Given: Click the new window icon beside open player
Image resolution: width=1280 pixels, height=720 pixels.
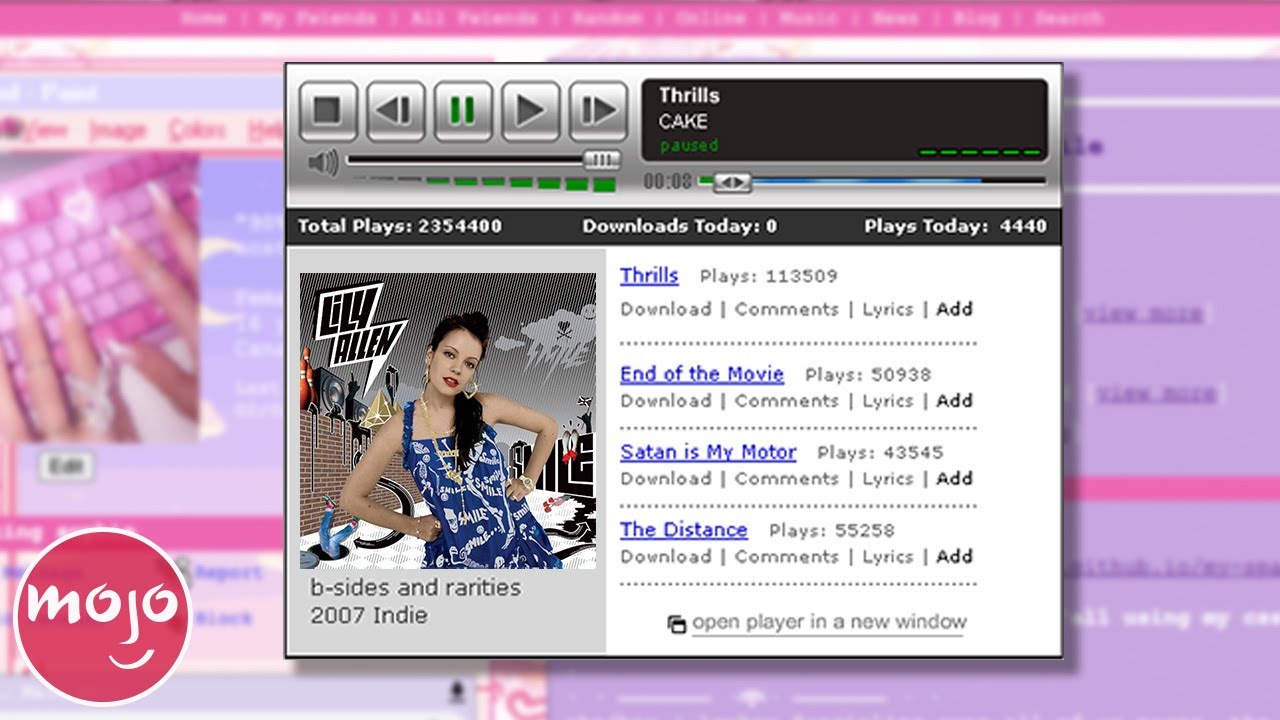Looking at the screenshot, I should click(x=677, y=624).
